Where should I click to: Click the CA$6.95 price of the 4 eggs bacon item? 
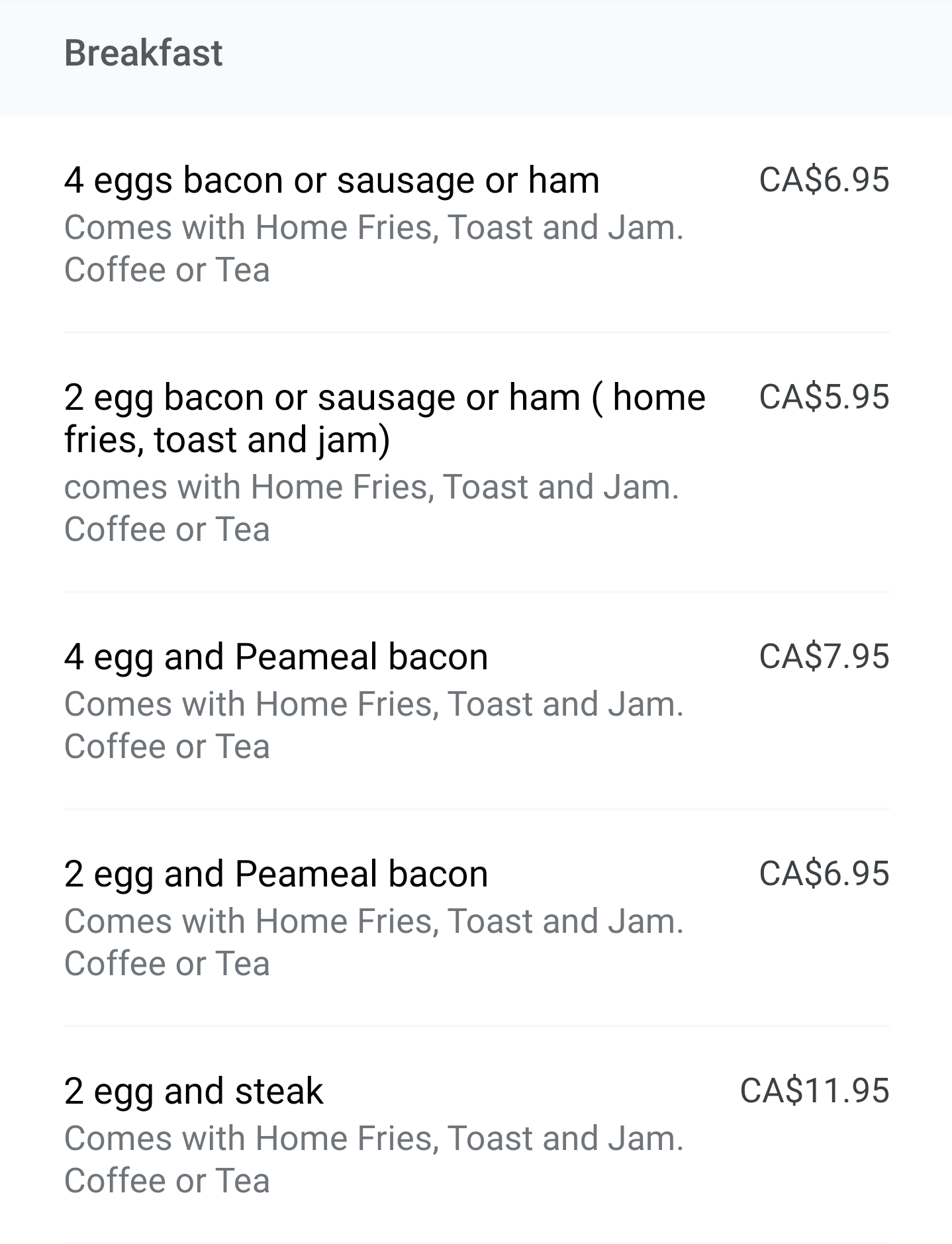tap(824, 180)
